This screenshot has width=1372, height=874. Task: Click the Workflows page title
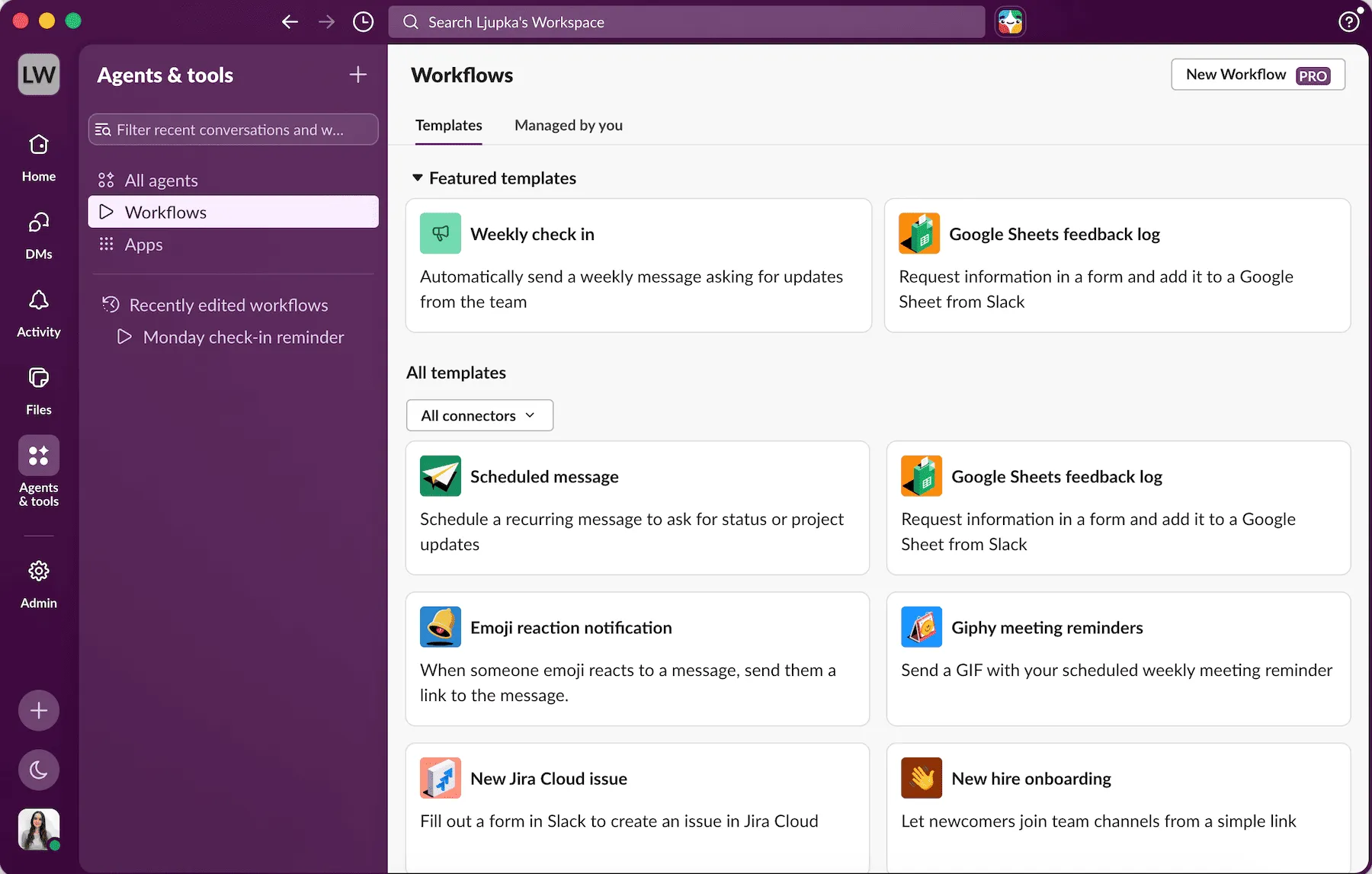tap(462, 75)
